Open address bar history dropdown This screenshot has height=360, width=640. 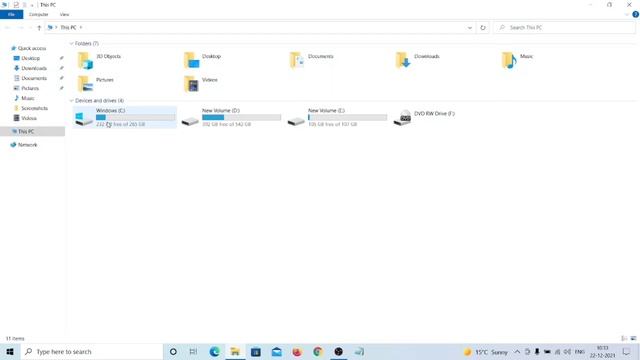(x=469, y=27)
